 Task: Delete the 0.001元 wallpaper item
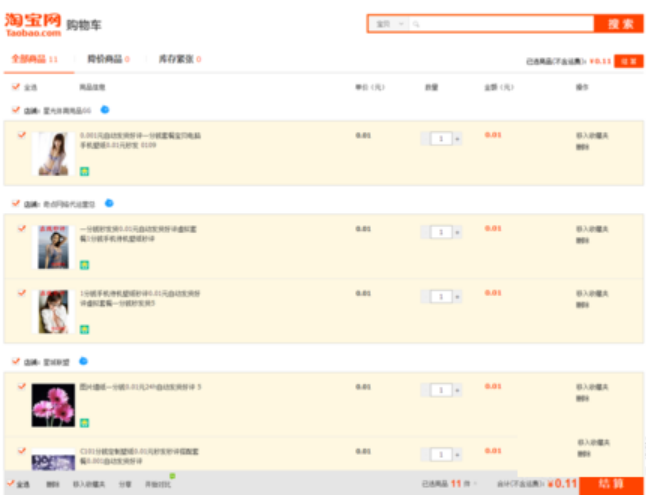[x=582, y=147]
